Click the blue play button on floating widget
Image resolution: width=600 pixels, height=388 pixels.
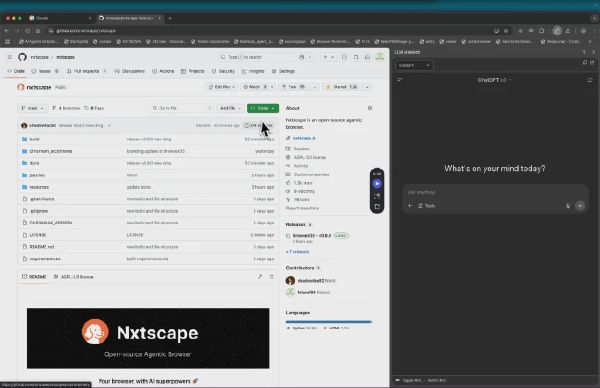pos(377,184)
